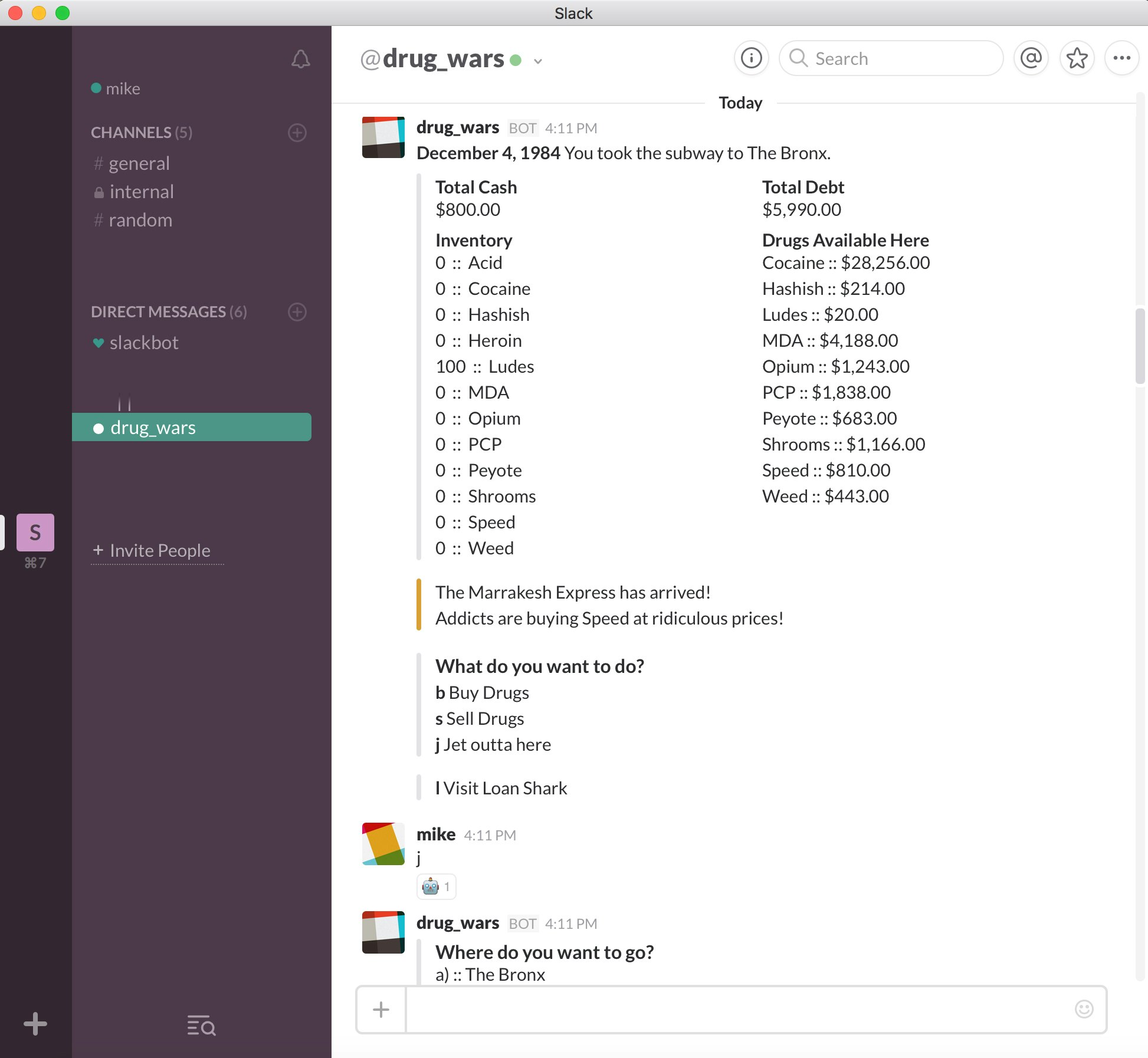Open the Channels plus icon to create channel

tap(297, 133)
